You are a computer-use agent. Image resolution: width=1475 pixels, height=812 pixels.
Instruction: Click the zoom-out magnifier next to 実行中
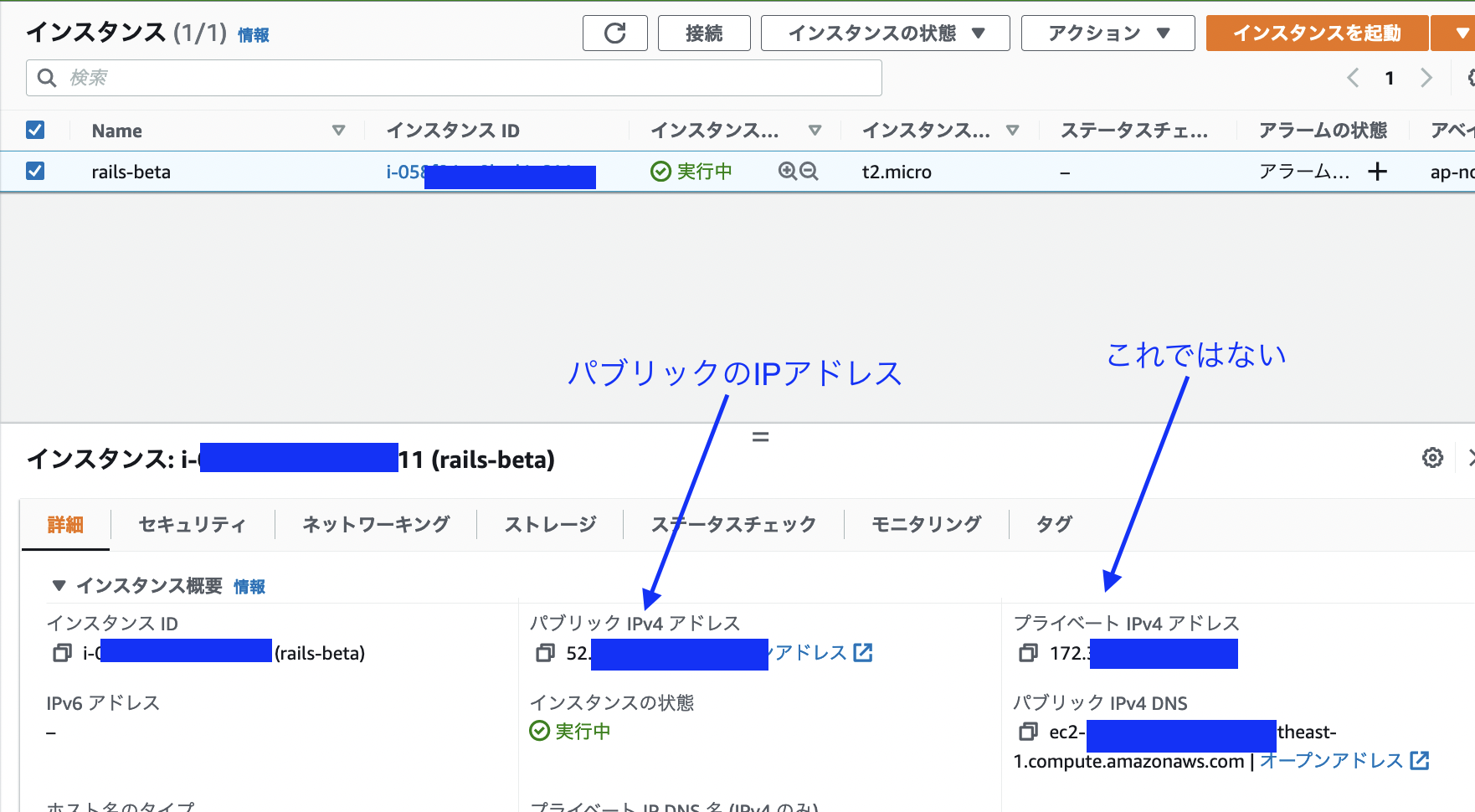click(x=807, y=171)
